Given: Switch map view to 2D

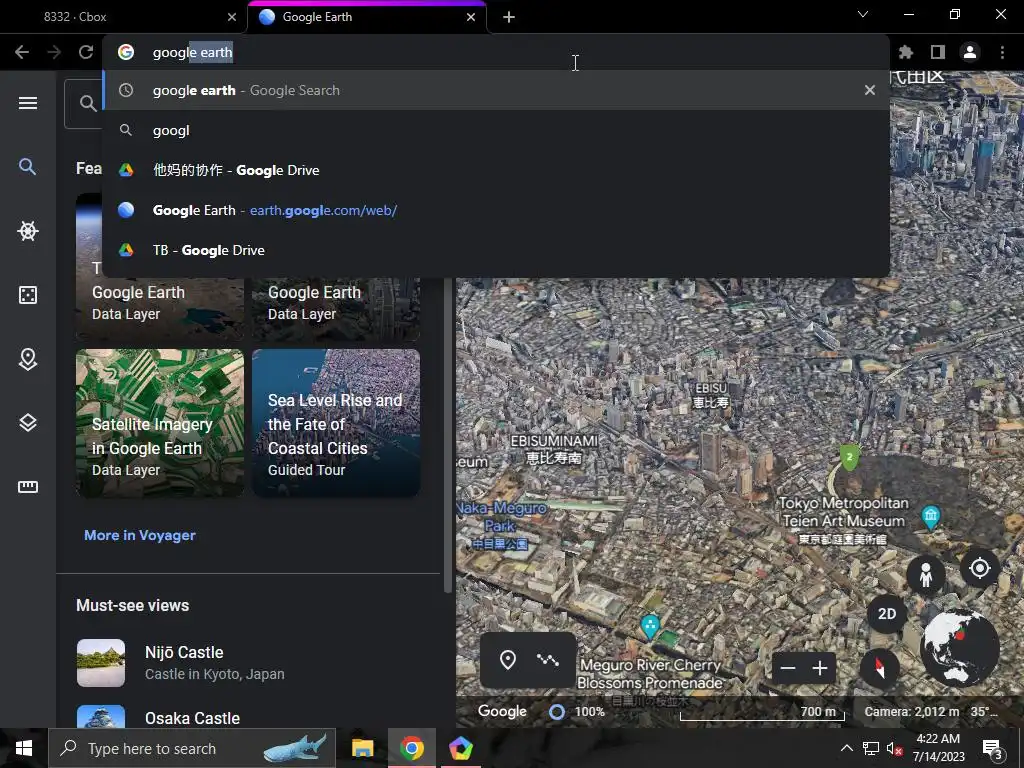Looking at the screenshot, I should (886, 614).
